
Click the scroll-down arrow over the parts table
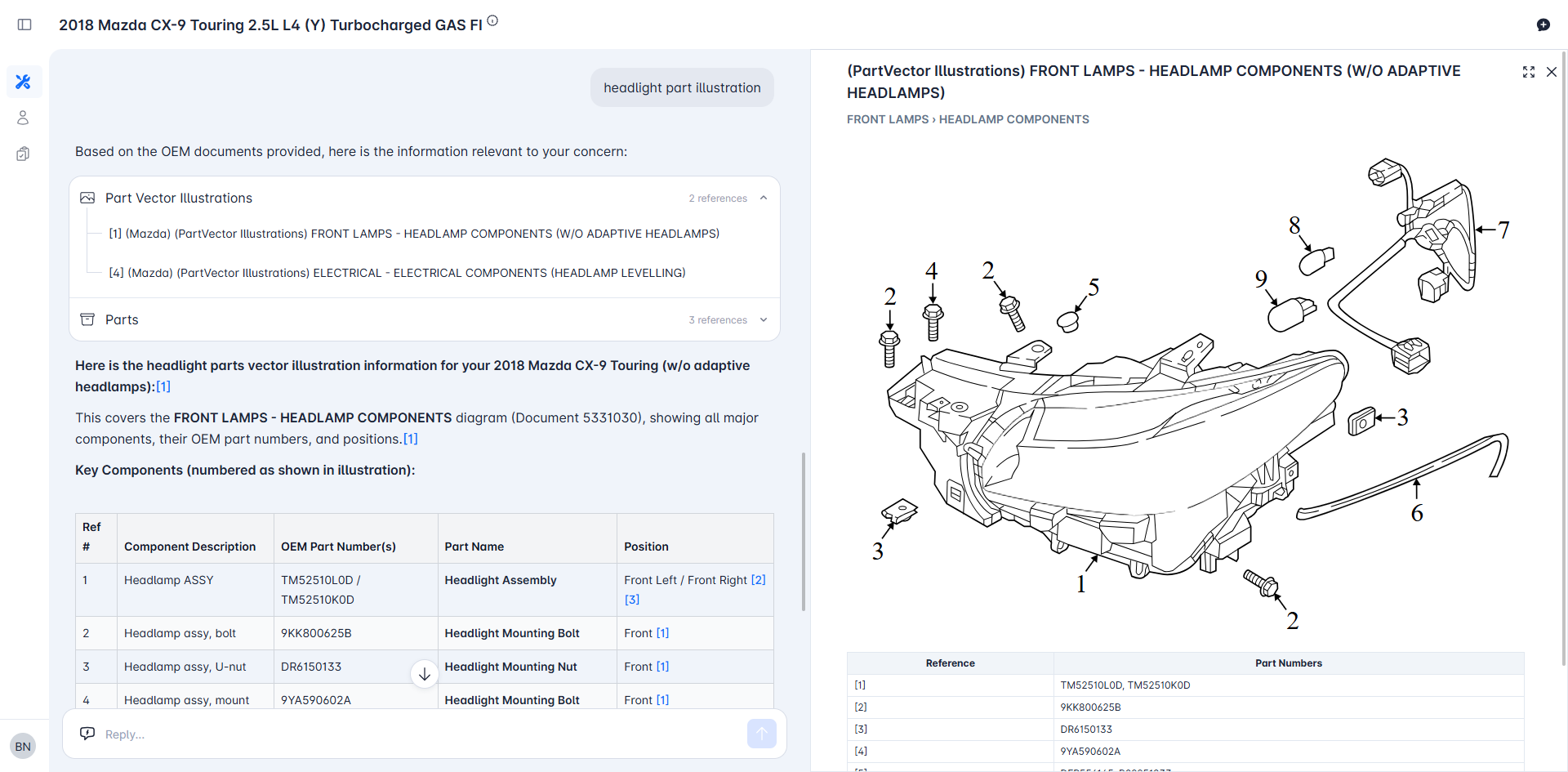click(x=424, y=673)
